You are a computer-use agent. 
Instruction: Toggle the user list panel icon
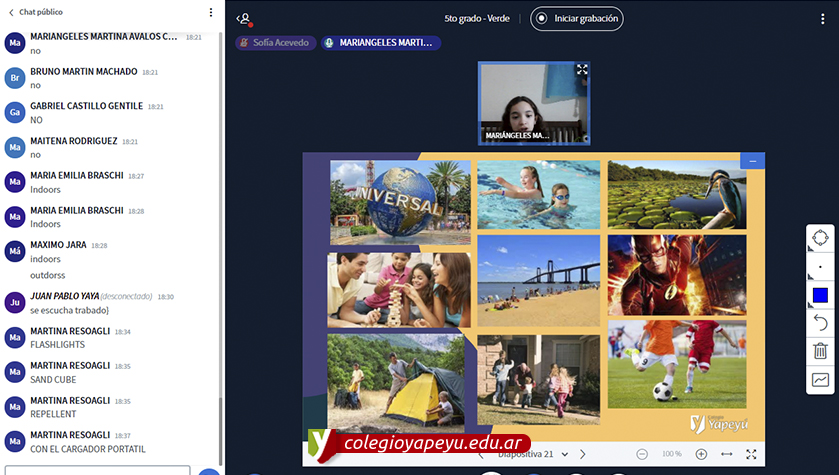pyautogui.click(x=244, y=18)
